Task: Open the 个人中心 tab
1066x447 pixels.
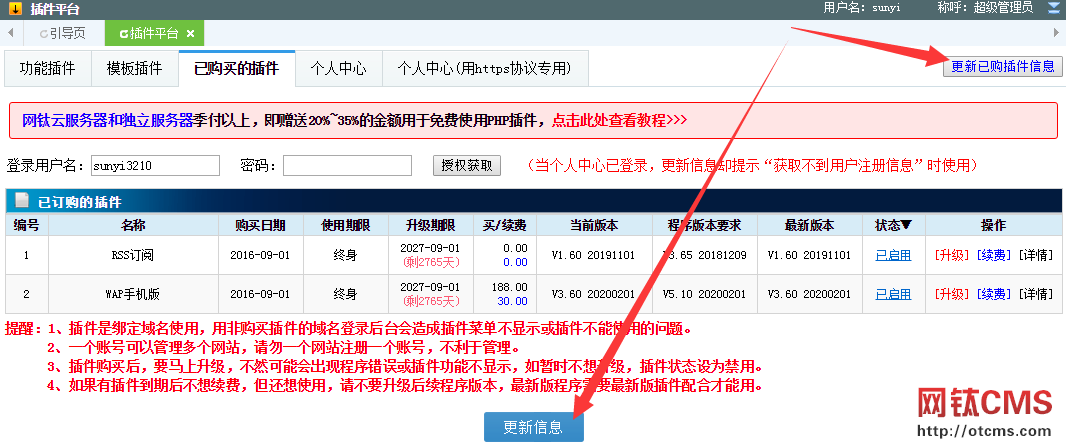Action: pos(339,69)
